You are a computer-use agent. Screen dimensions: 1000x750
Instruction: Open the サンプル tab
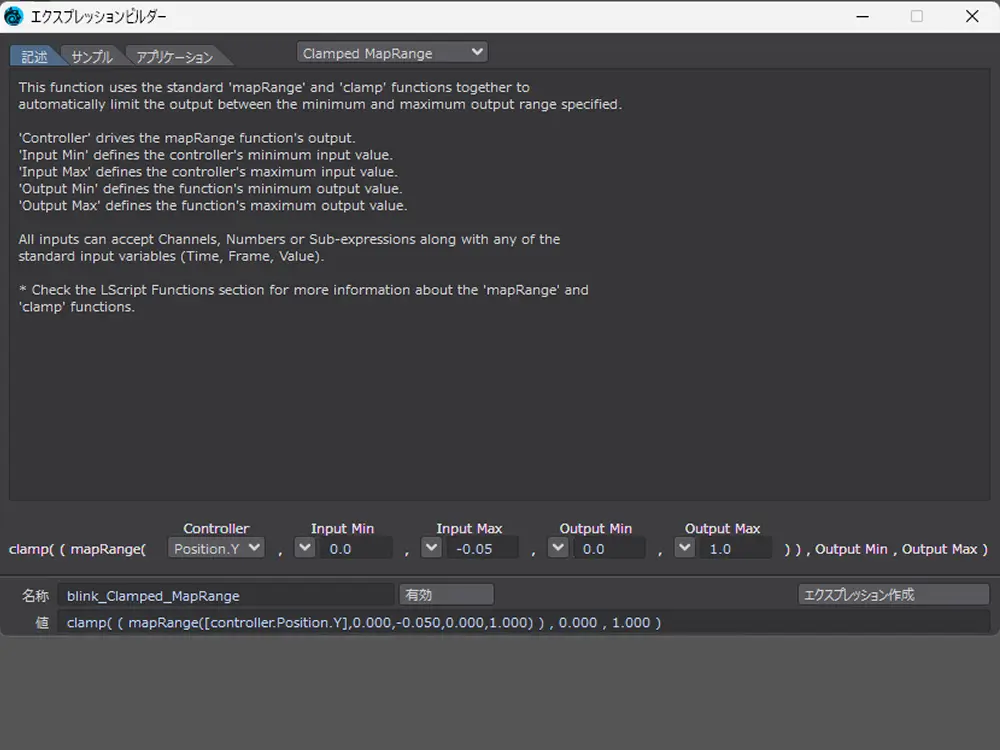(x=92, y=56)
